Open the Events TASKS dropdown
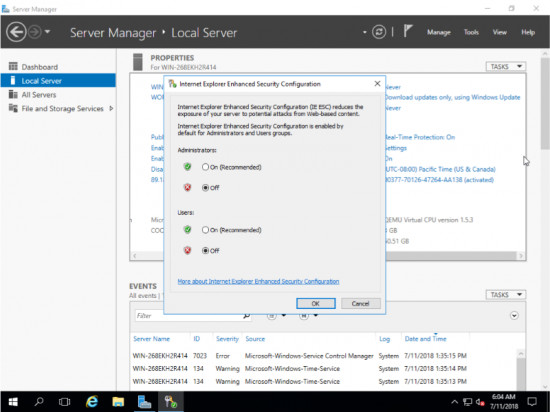Image resolution: width=550 pixels, height=412 pixels. 505,295
